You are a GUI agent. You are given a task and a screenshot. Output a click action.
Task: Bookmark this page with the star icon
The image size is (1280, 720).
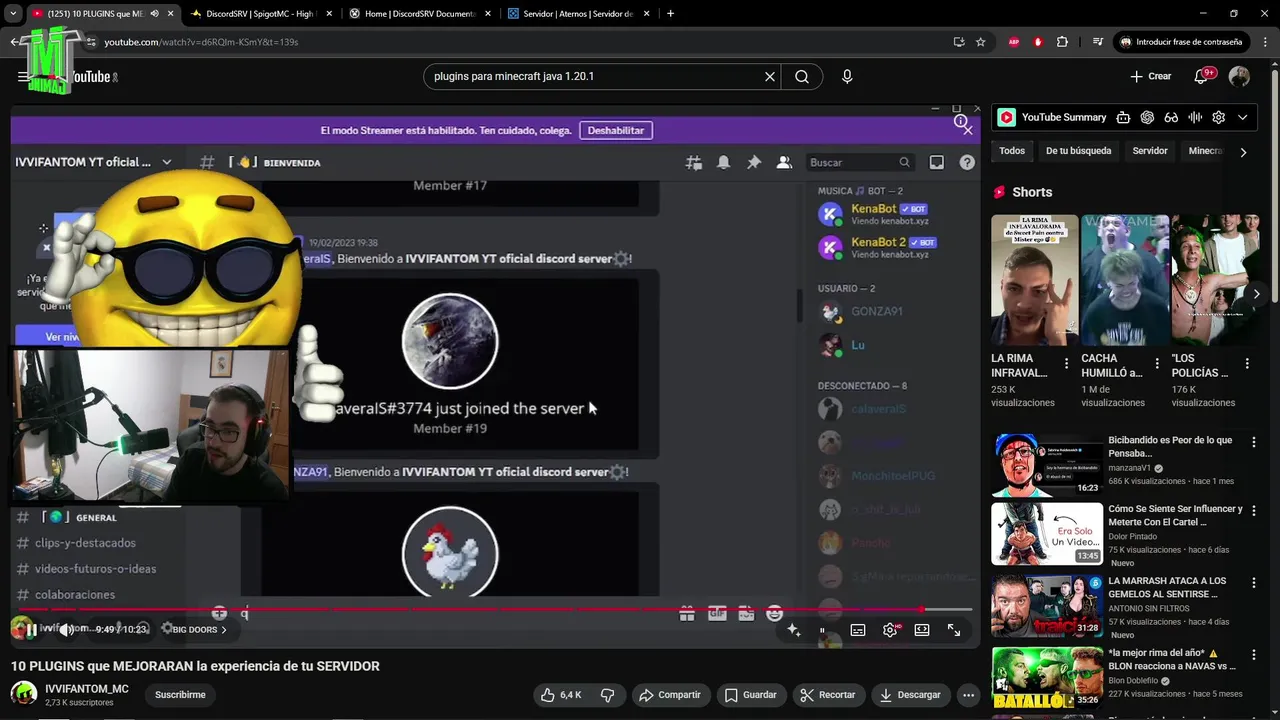point(981,42)
